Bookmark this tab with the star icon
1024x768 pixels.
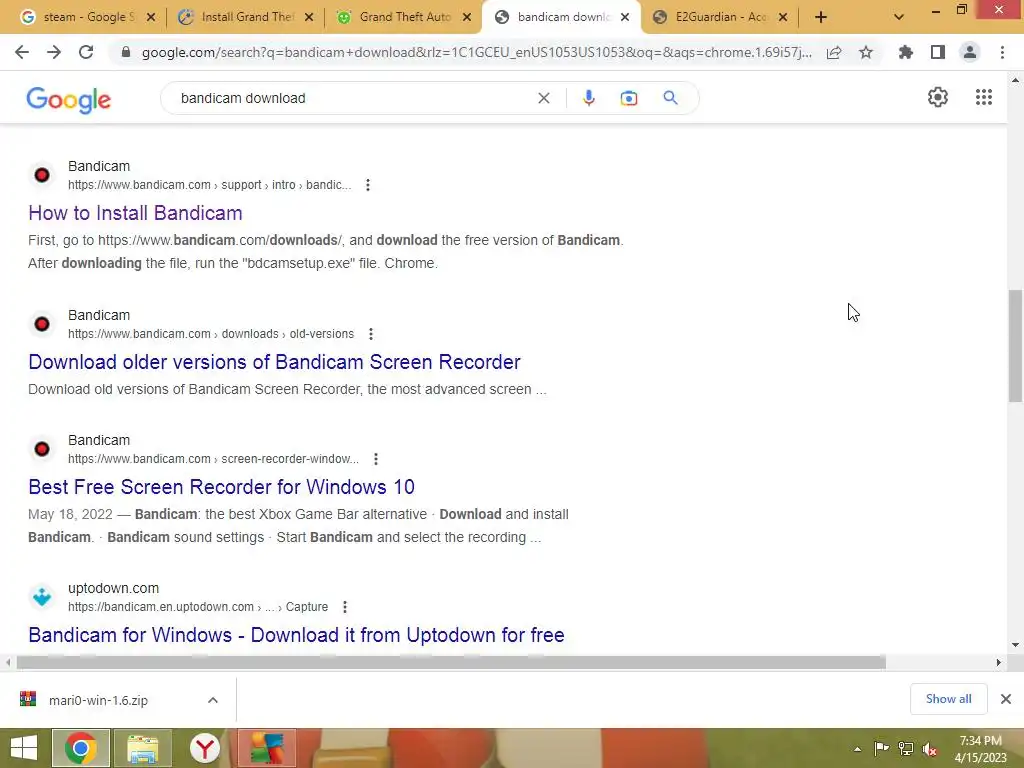866,52
